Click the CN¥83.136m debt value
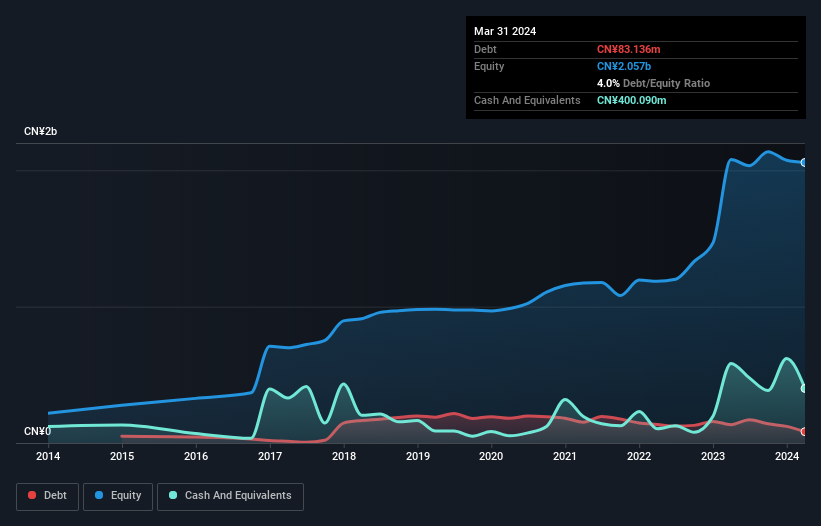821x526 pixels. pyautogui.click(x=628, y=49)
